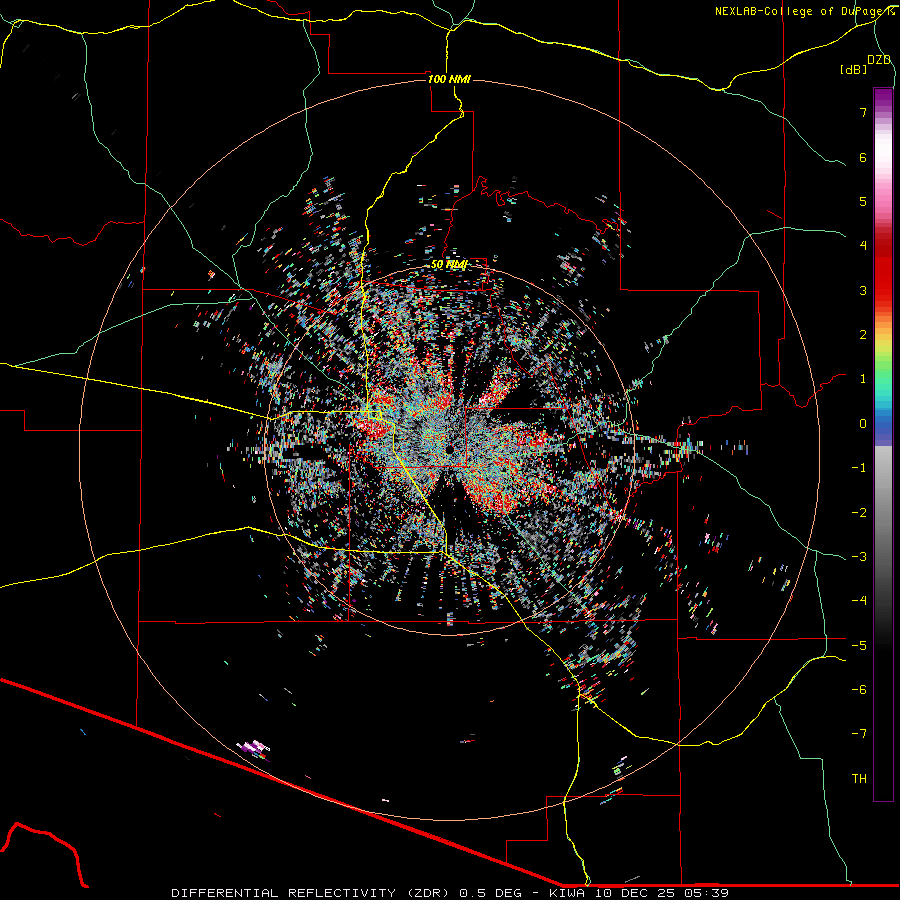Click the -1 value on the color scale
Screen dimensions: 900x900
click(859, 468)
